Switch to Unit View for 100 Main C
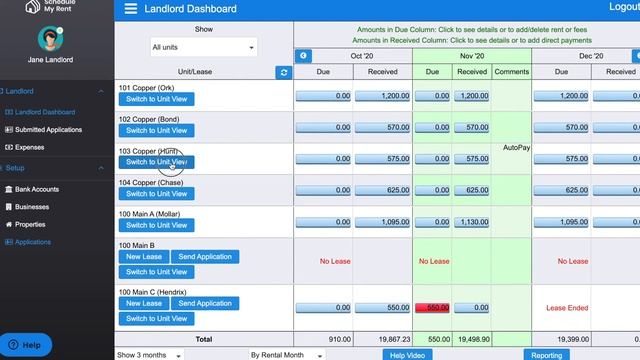640x360 pixels. (x=156, y=318)
